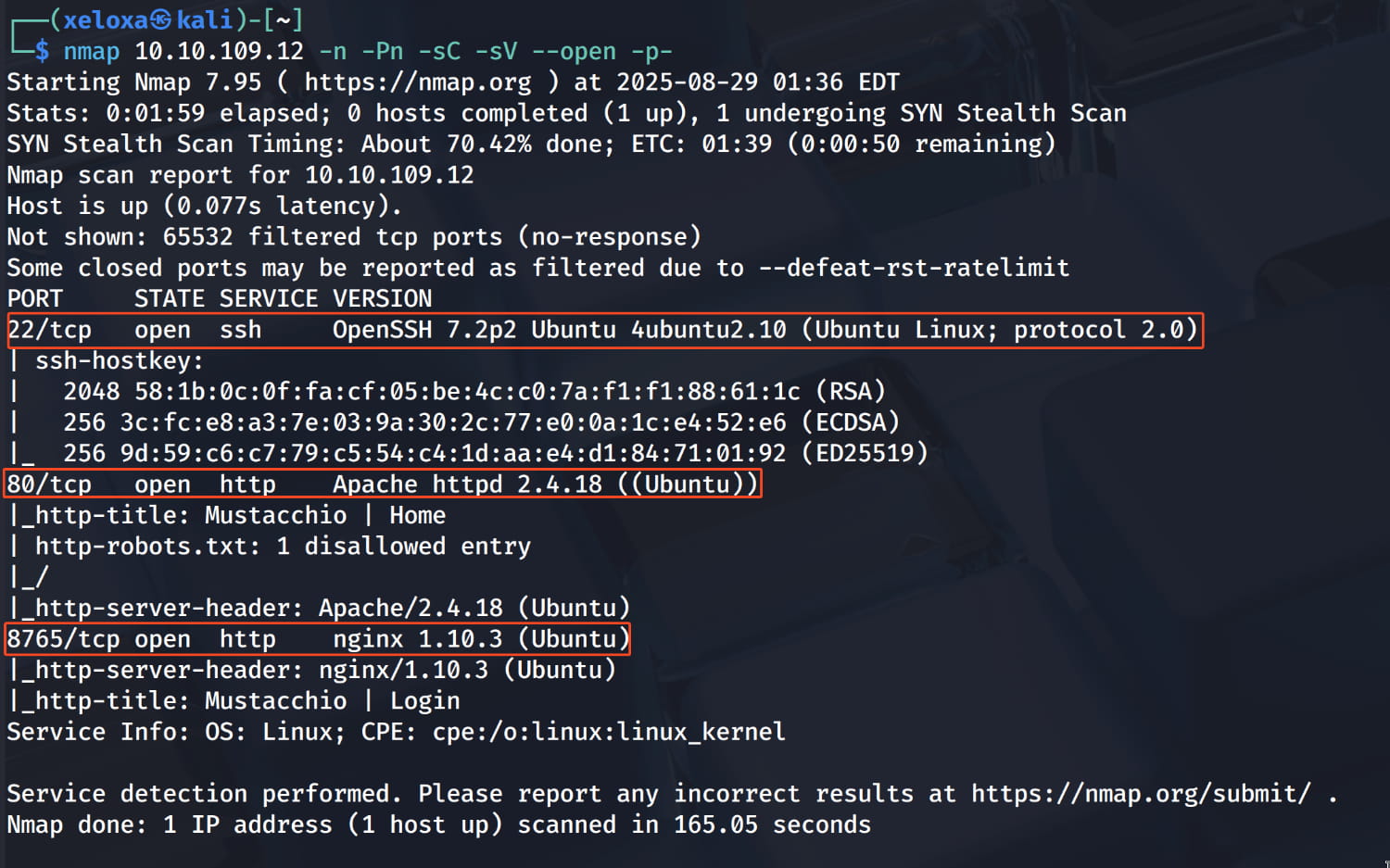
Task: Click the nmap command word after the prompt
Action: tap(92, 52)
